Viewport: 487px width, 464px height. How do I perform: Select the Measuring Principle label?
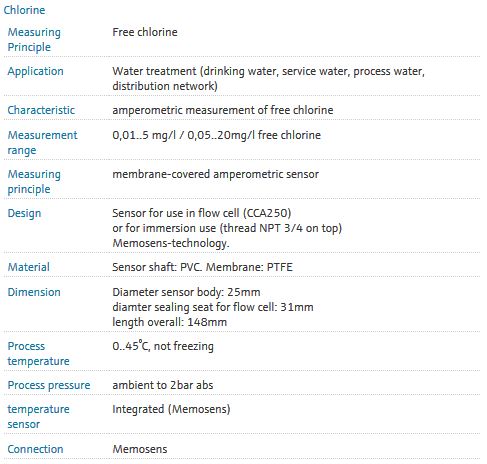(x=34, y=39)
